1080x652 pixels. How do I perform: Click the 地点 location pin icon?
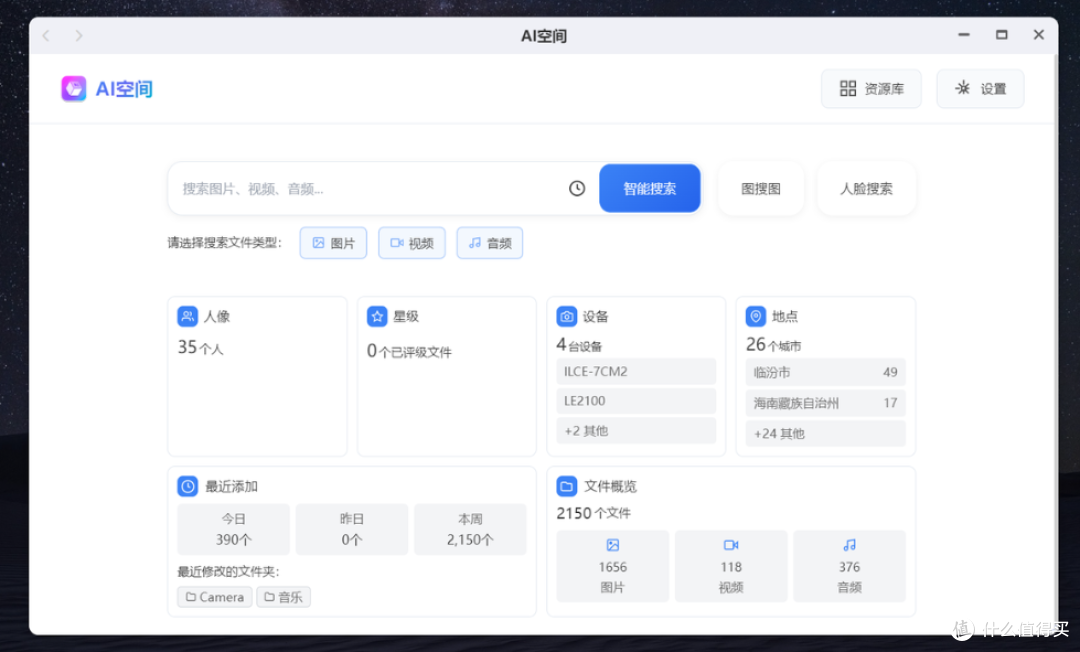pyautogui.click(x=756, y=316)
